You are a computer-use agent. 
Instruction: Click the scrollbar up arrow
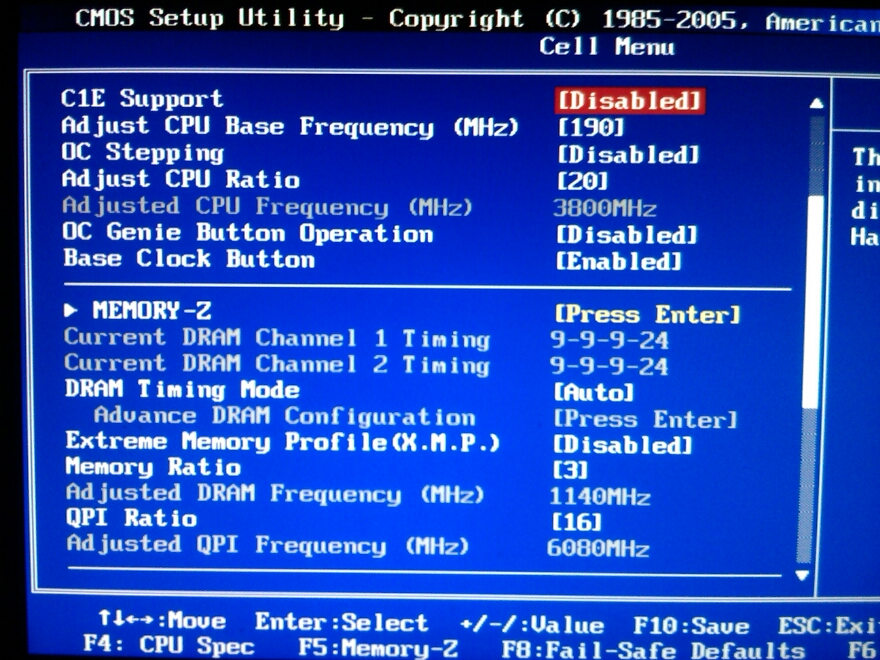coord(817,103)
